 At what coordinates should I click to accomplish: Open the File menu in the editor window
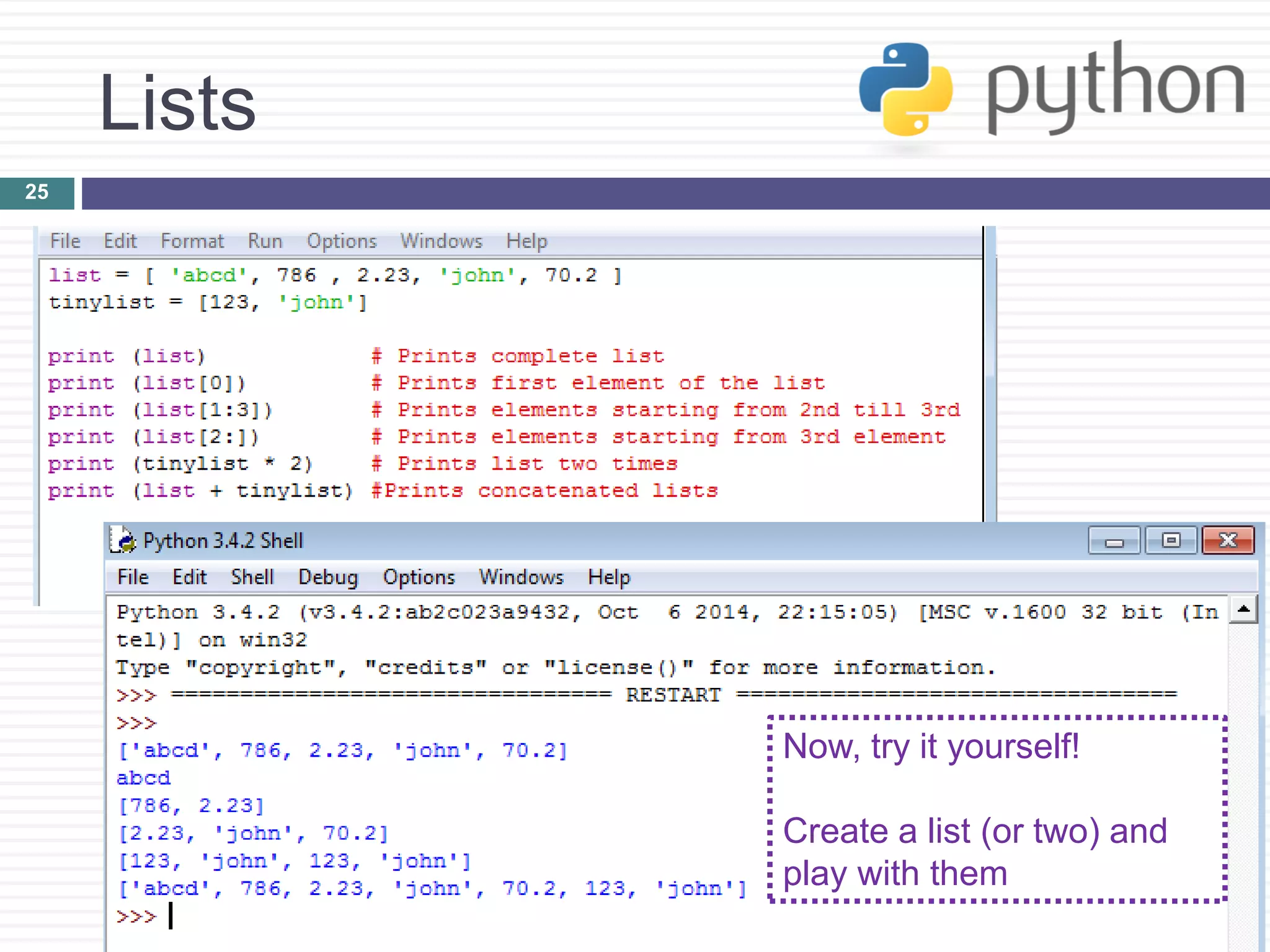[65, 241]
